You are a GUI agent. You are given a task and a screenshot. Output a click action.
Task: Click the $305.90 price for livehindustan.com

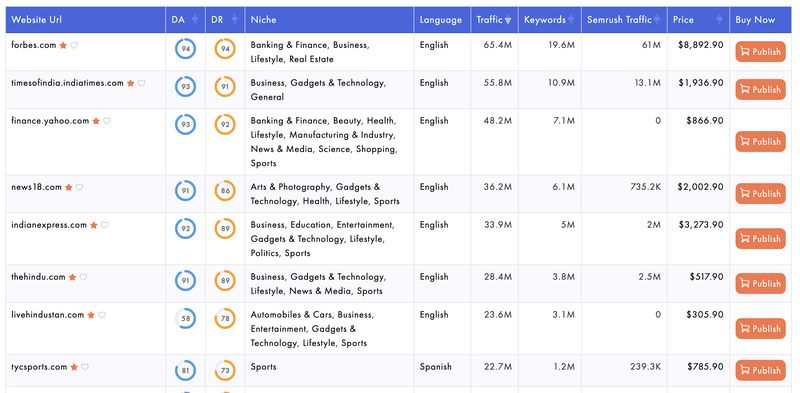(x=705, y=314)
